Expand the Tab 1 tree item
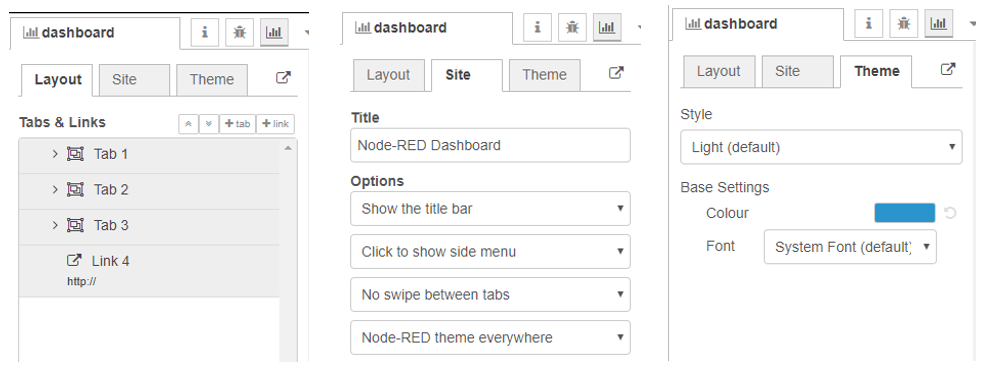This screenshot has width=983, height=366. (x=55, y=154)
